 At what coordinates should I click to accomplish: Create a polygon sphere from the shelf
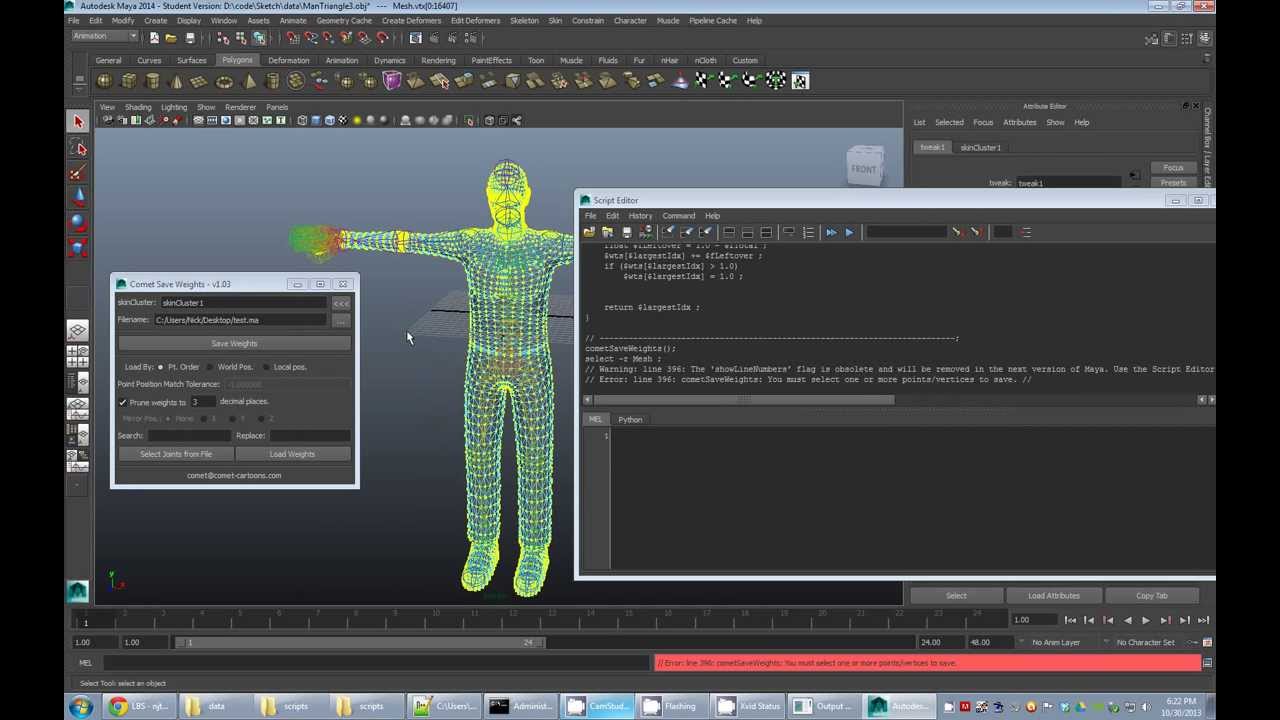(105, 81)
